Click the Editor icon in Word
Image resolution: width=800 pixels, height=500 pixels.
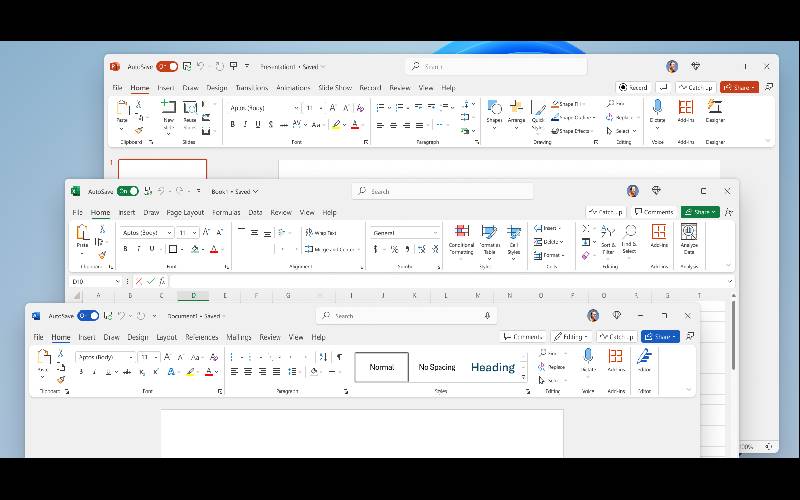644,358
